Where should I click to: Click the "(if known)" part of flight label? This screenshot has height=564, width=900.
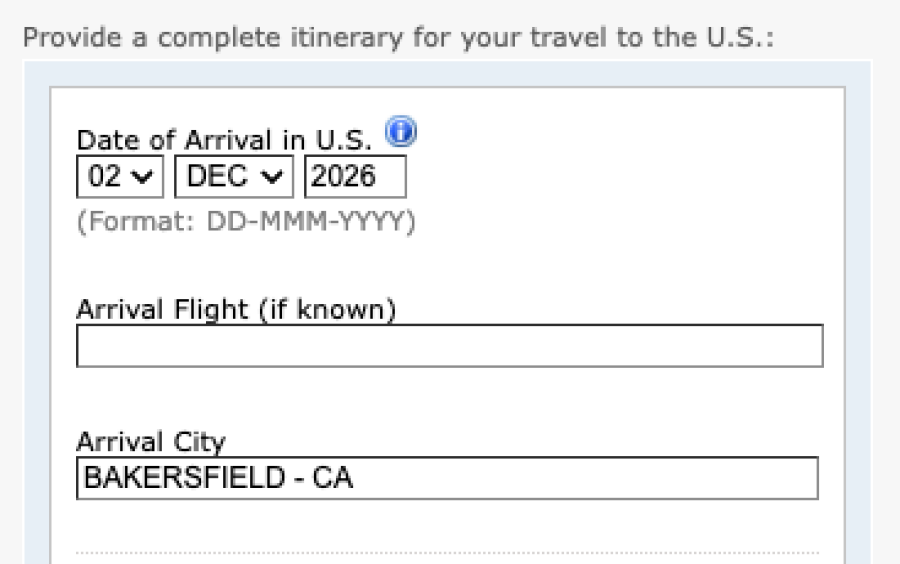click(328, 310)
